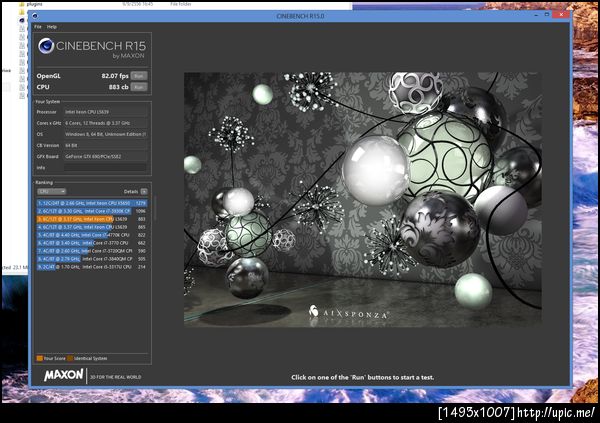Select ranking row 8 Core i7-3840QM score 505
The image size is (600, 423).
click(92, 259)
